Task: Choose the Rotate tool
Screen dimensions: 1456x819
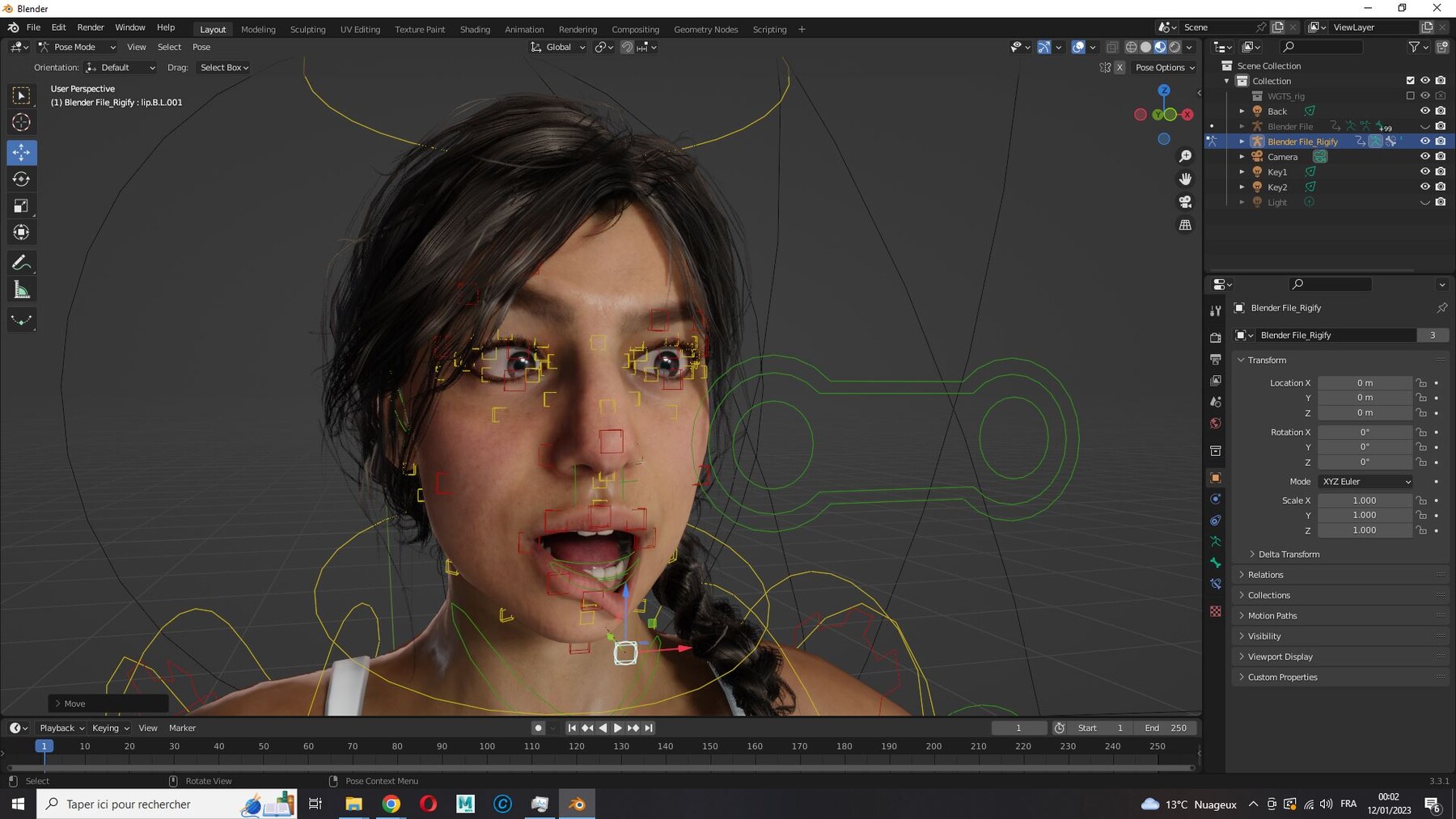Action: tap(22, 179)
